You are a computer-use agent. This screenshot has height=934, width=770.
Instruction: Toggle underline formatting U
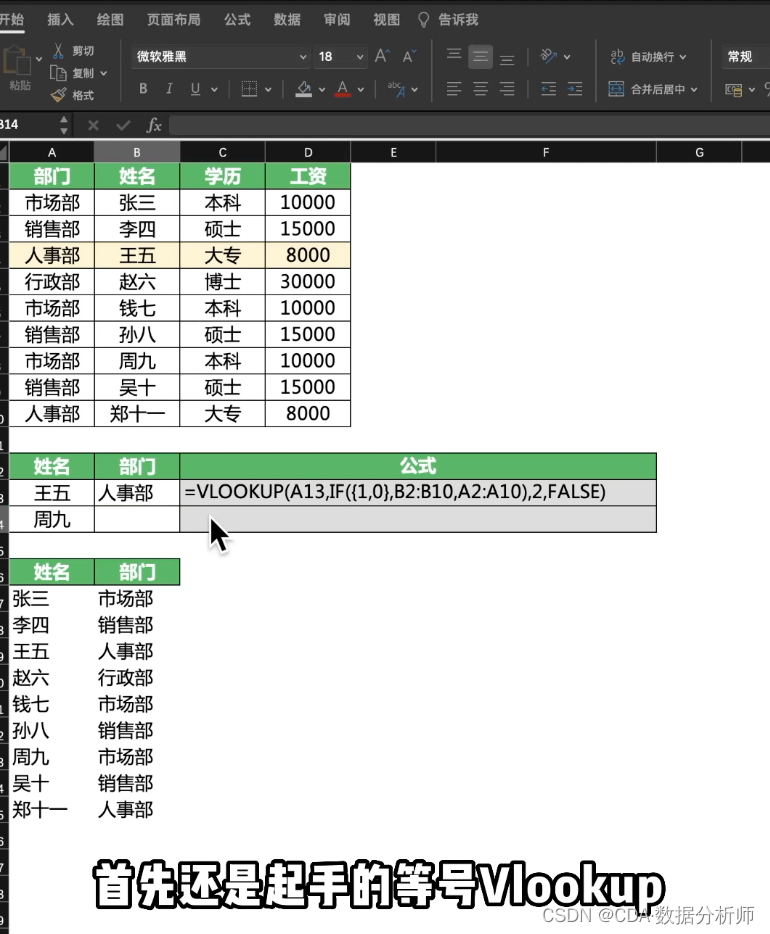coord(195,89)
